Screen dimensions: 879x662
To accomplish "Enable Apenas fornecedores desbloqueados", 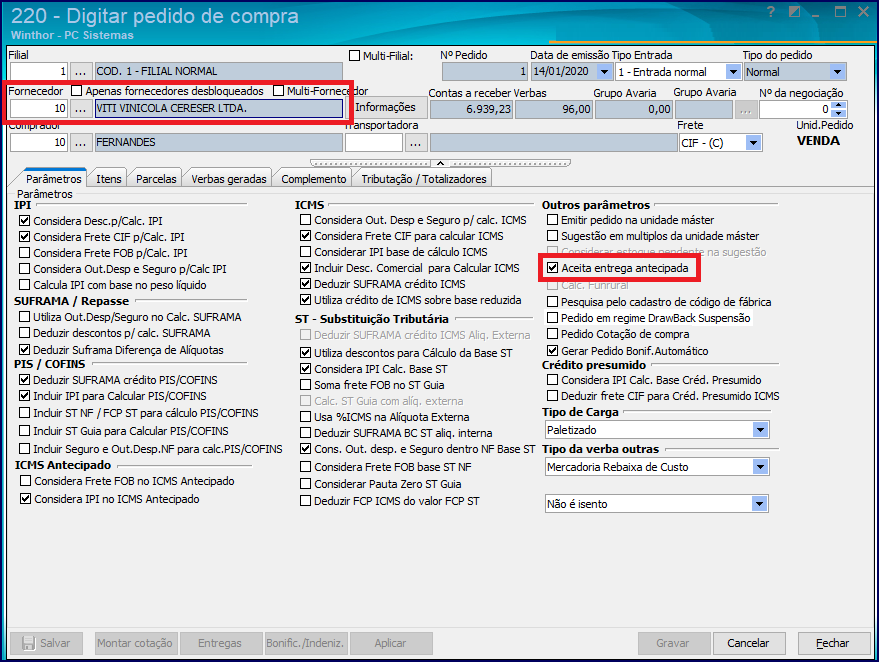I will 77,90.
